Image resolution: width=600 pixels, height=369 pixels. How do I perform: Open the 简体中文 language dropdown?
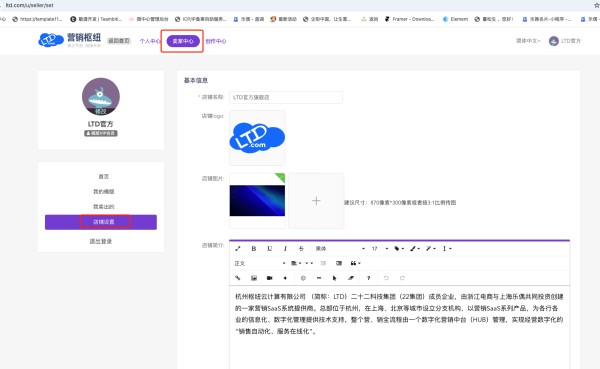click(528, 41)
